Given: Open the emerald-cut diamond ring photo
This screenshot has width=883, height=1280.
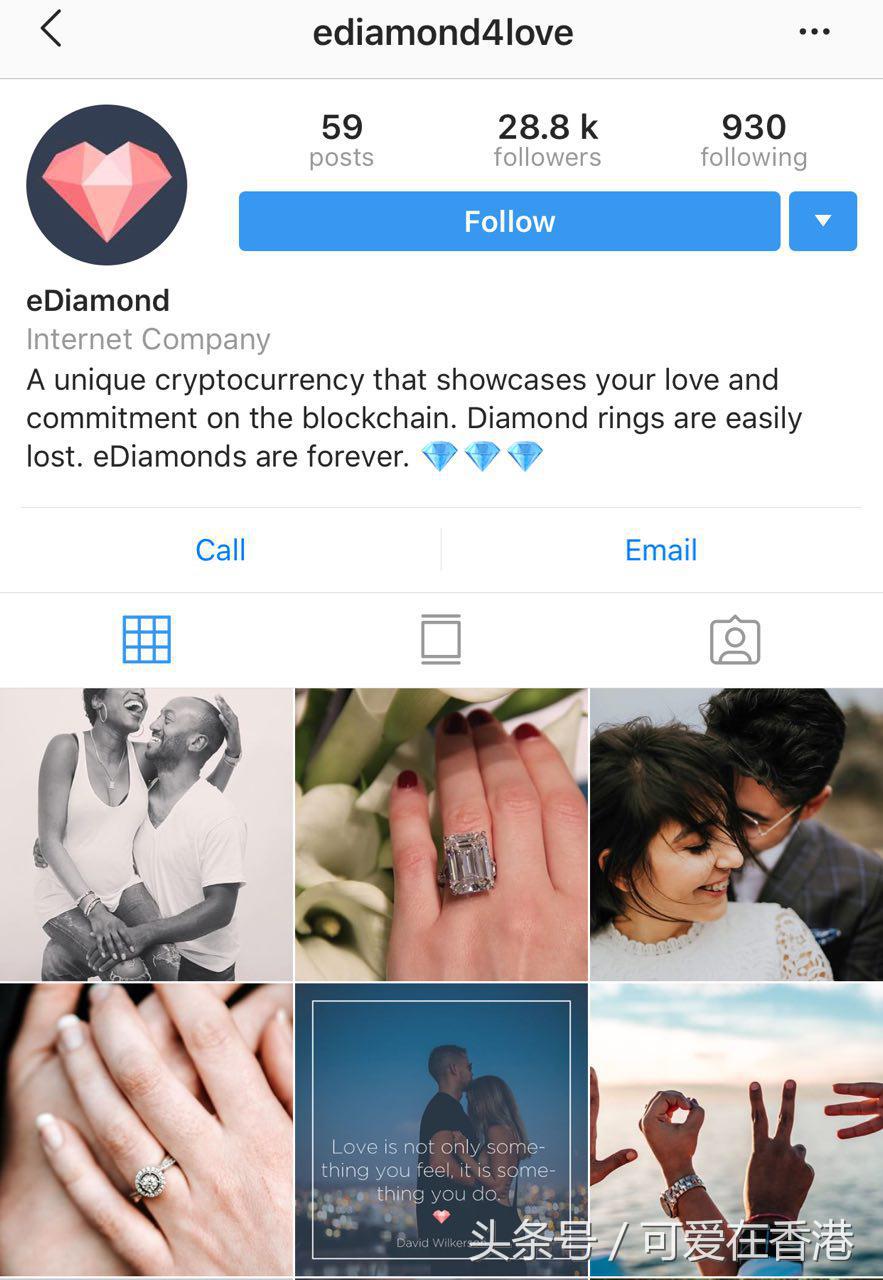Looking at the screenshot, I should point(441,834).
